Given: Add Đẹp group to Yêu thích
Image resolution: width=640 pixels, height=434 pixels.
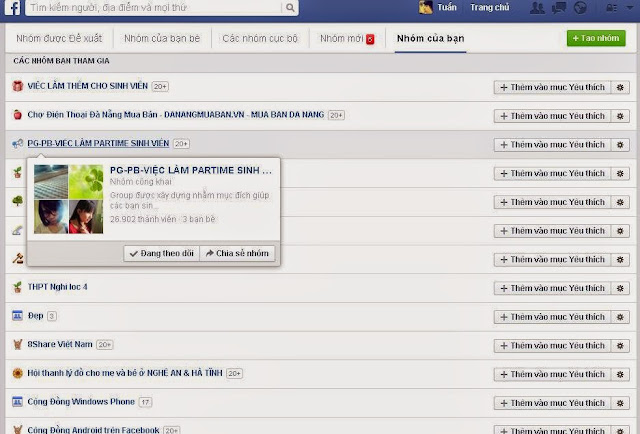Looking at the screenshot, I should point(552,317).
